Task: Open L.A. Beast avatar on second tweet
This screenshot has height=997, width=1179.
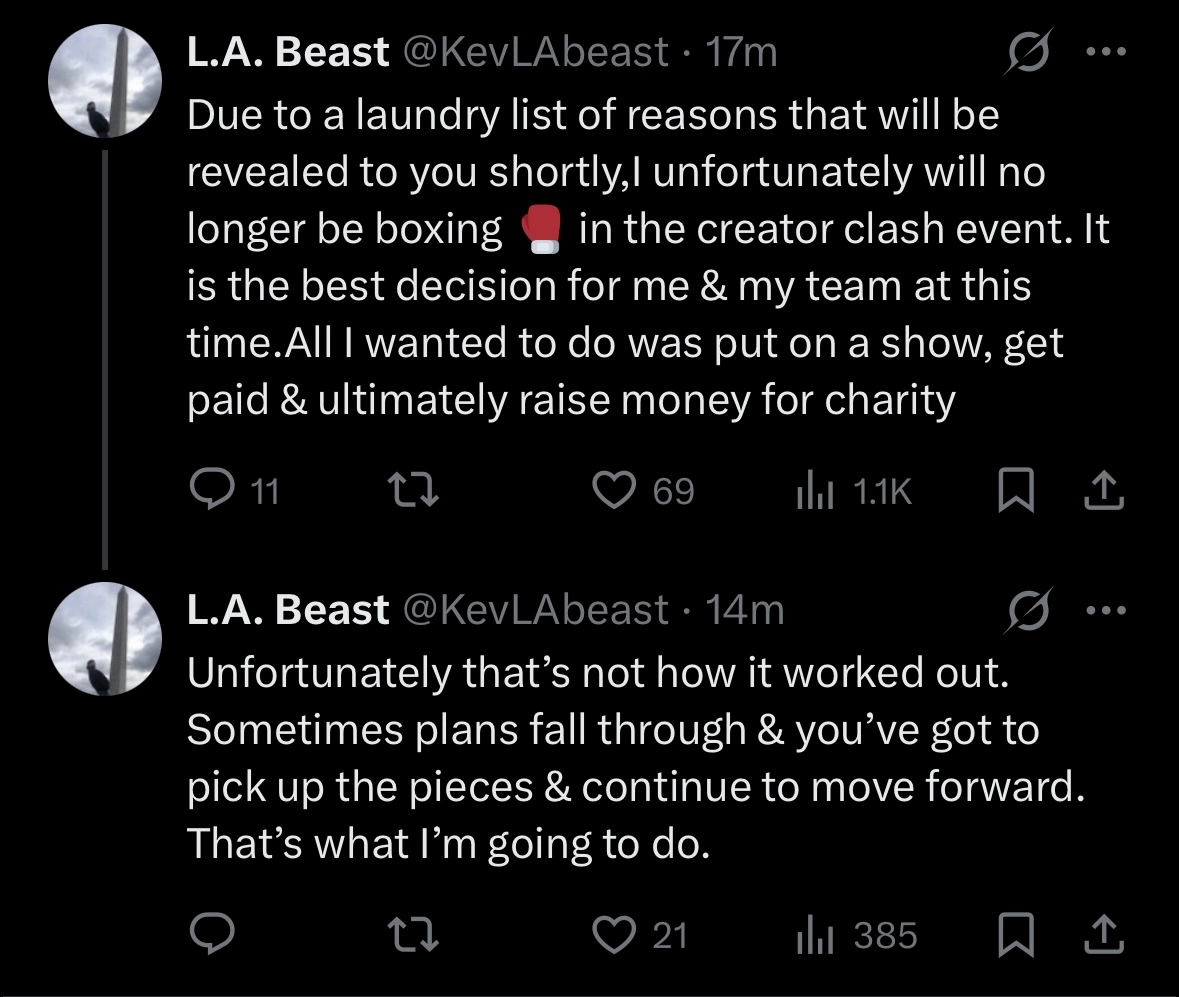Action: coord(105,638)
